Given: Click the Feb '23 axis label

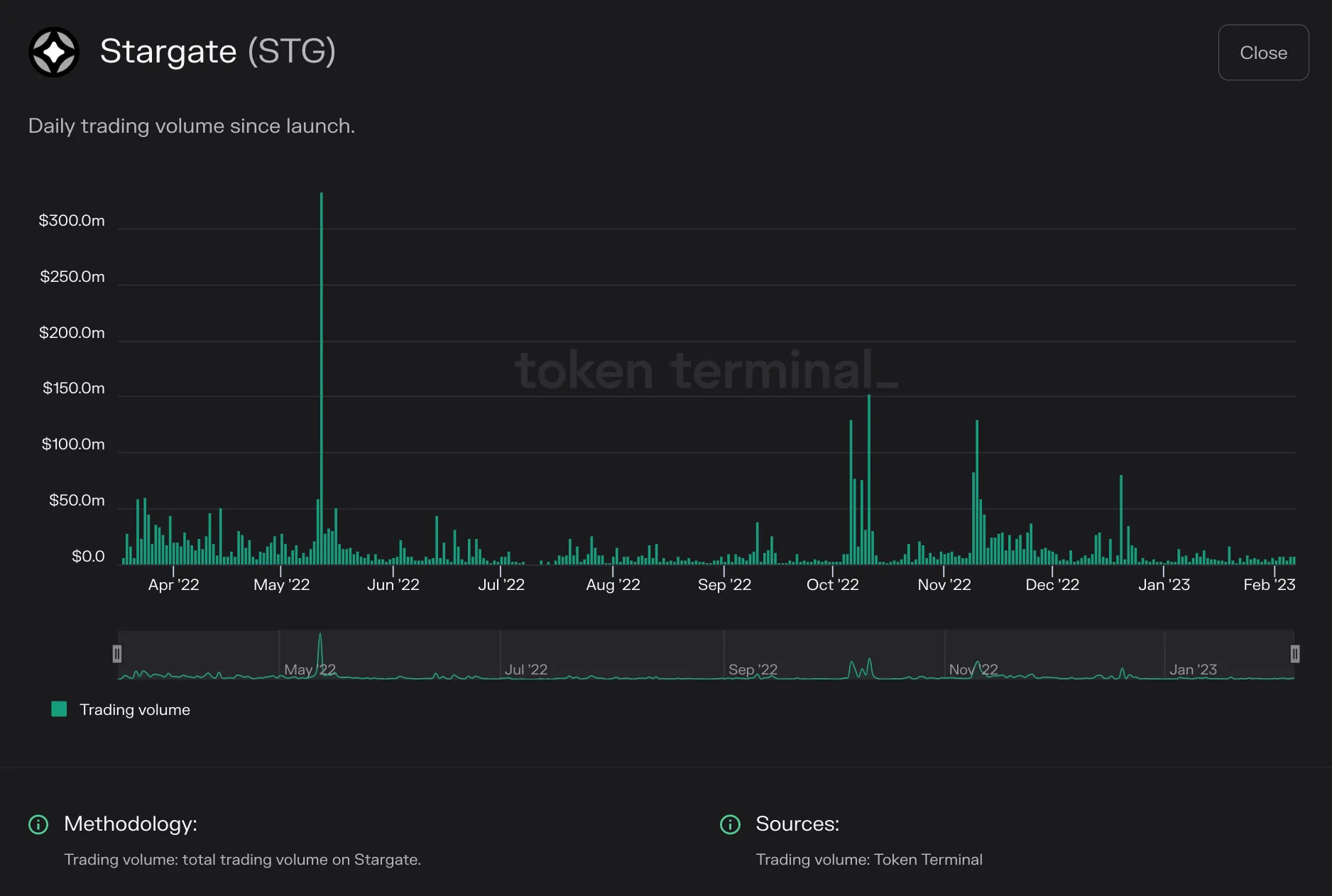Looking at the screenshot, I should coord(1270,584).
